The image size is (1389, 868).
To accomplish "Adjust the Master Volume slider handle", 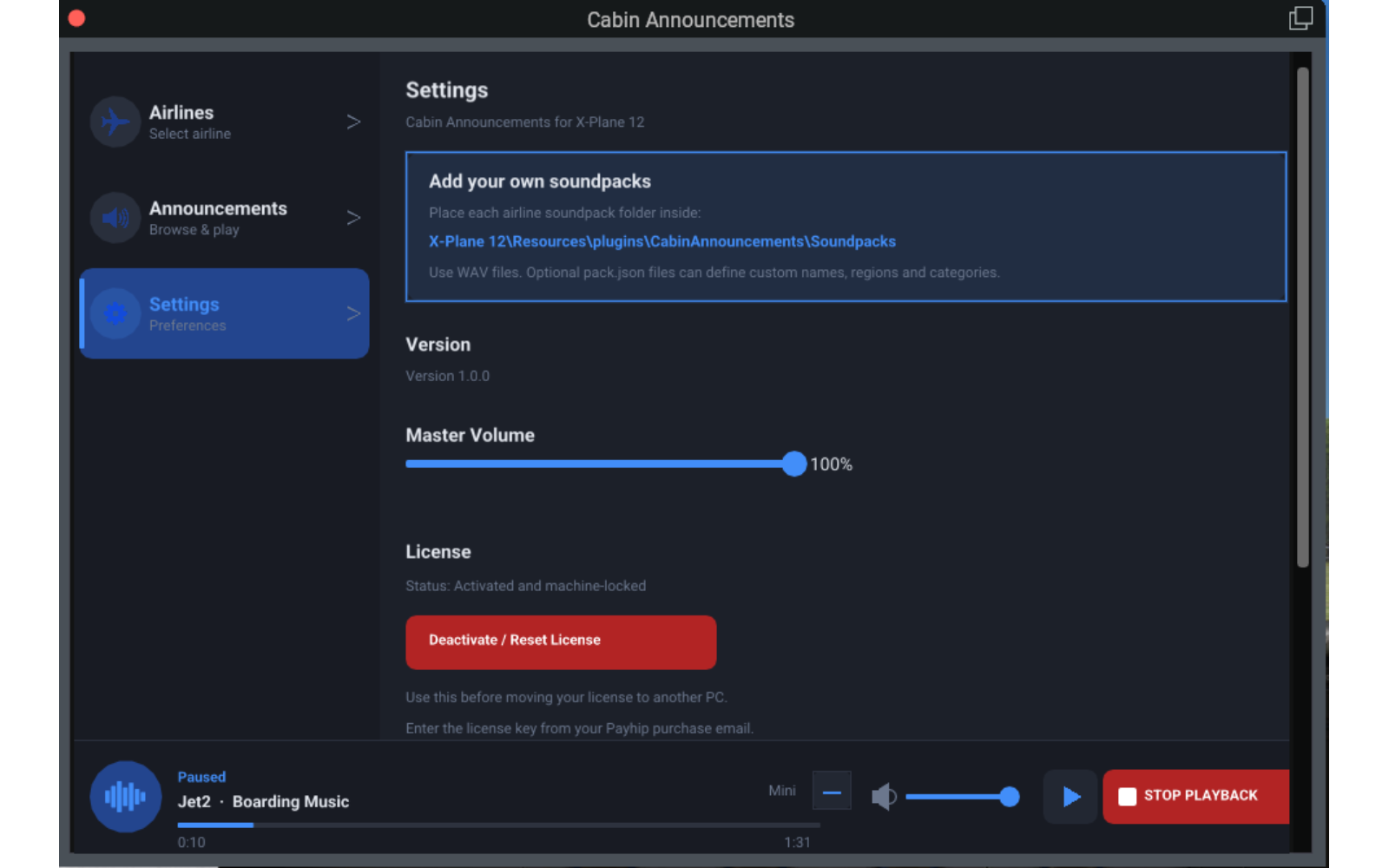I will click(x=794, y=464).
